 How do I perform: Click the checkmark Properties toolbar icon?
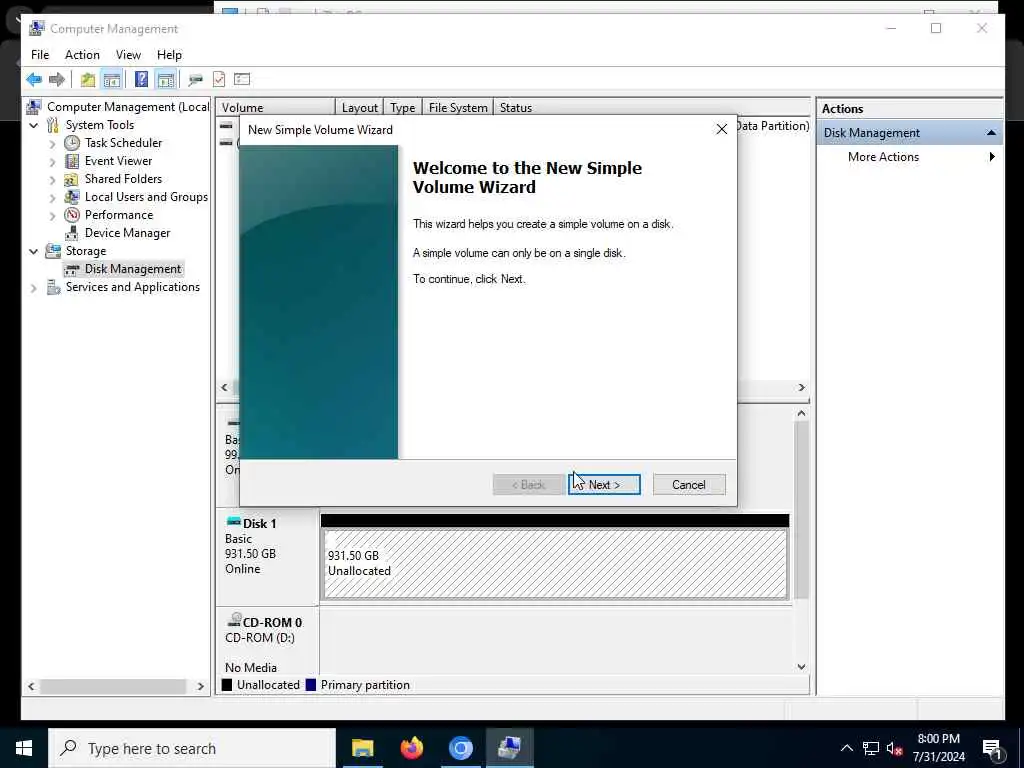219,80
